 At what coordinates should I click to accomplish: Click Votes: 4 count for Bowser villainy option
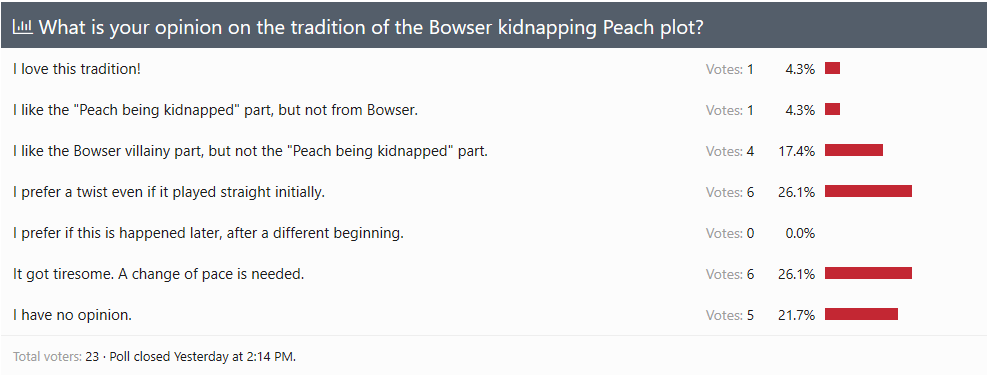coord(730,152)
